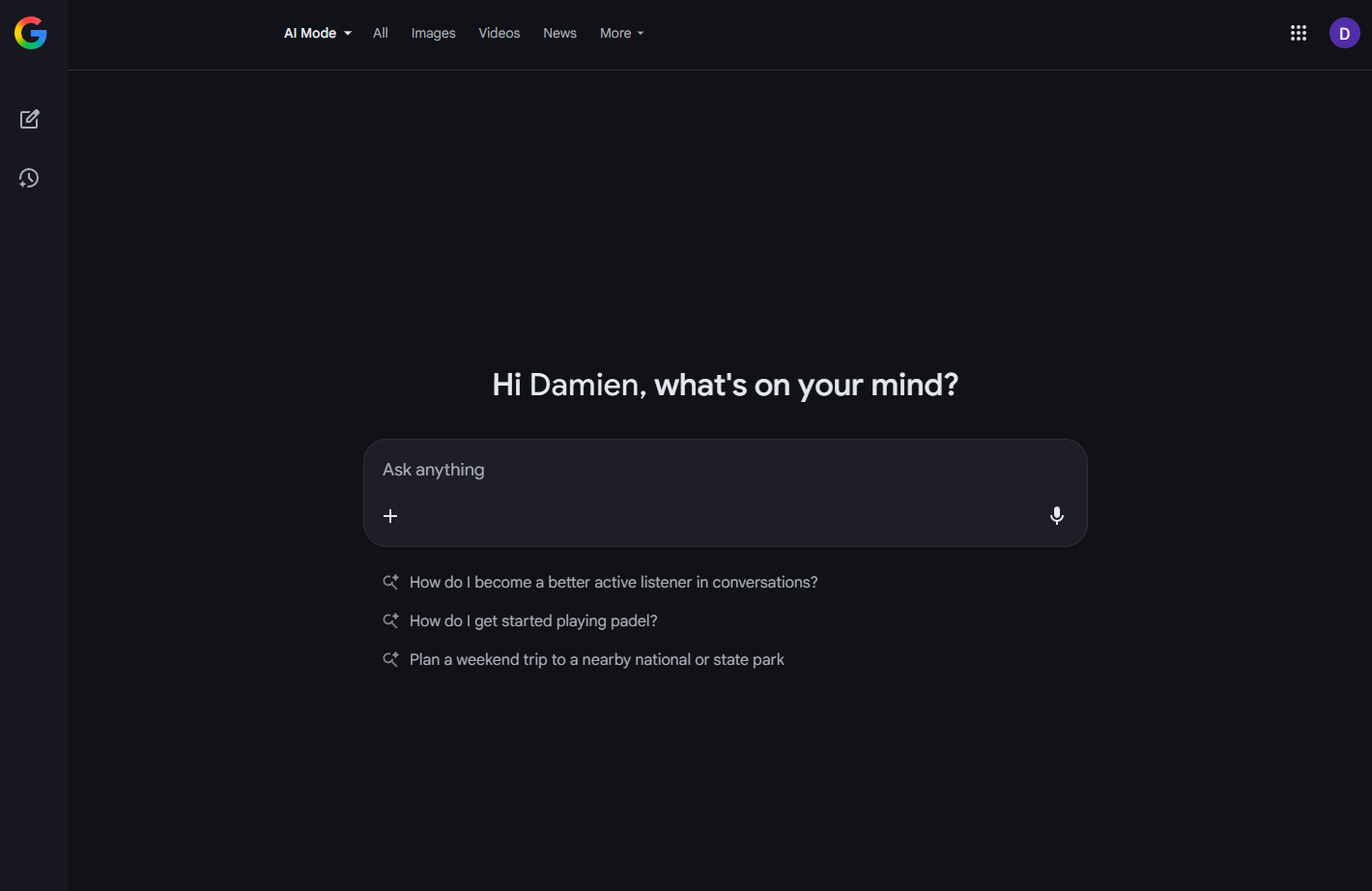Select the padel getting started suggestion
This screenshot has height=891, width=1372.
532,620
